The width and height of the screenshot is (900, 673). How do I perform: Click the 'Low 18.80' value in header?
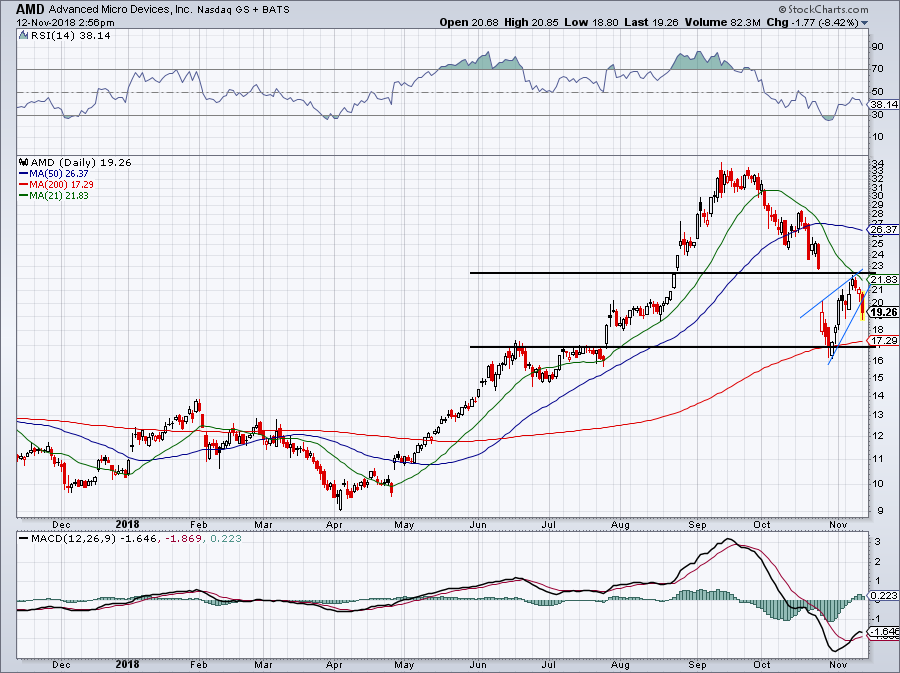(591, 22)
